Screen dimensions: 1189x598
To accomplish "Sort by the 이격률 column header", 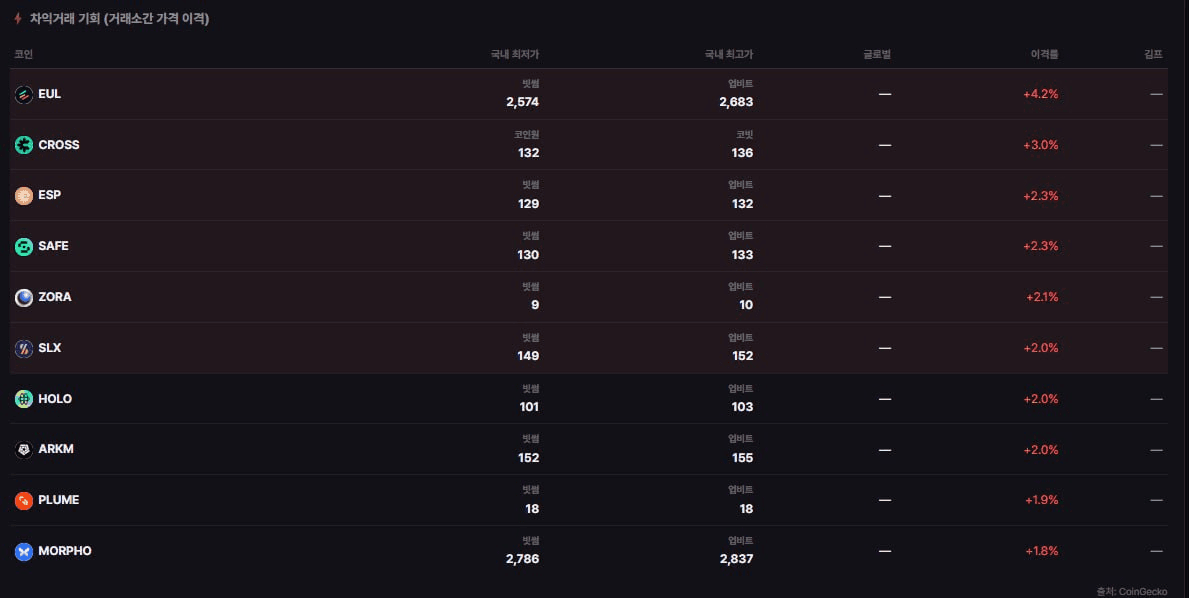I will pyautogui.click(x=1044, y=55).
